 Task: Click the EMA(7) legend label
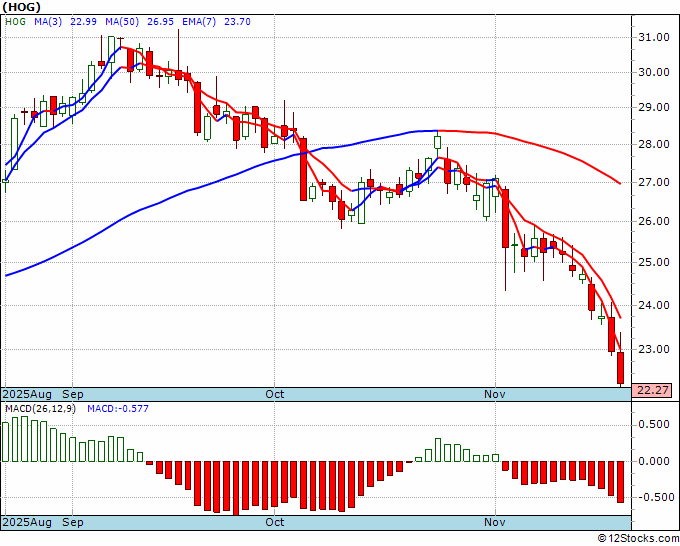coord(199,22)
